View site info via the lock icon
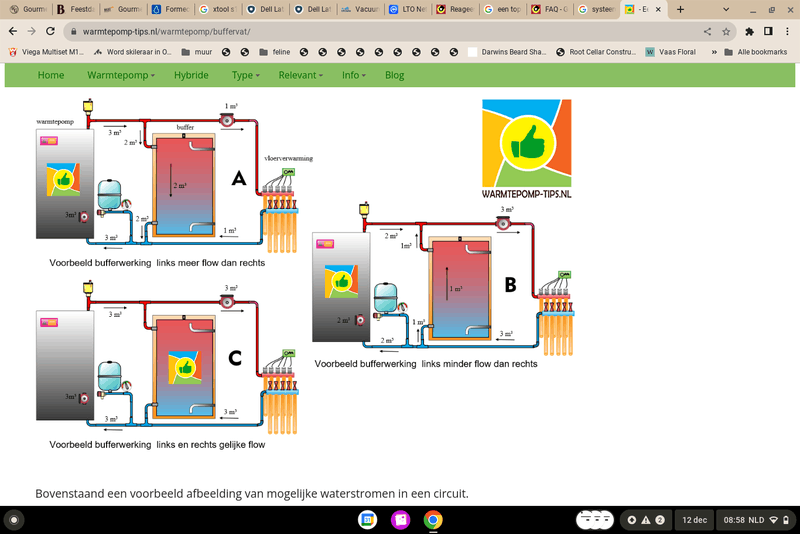Screen dimensions: 800x534 73,32
